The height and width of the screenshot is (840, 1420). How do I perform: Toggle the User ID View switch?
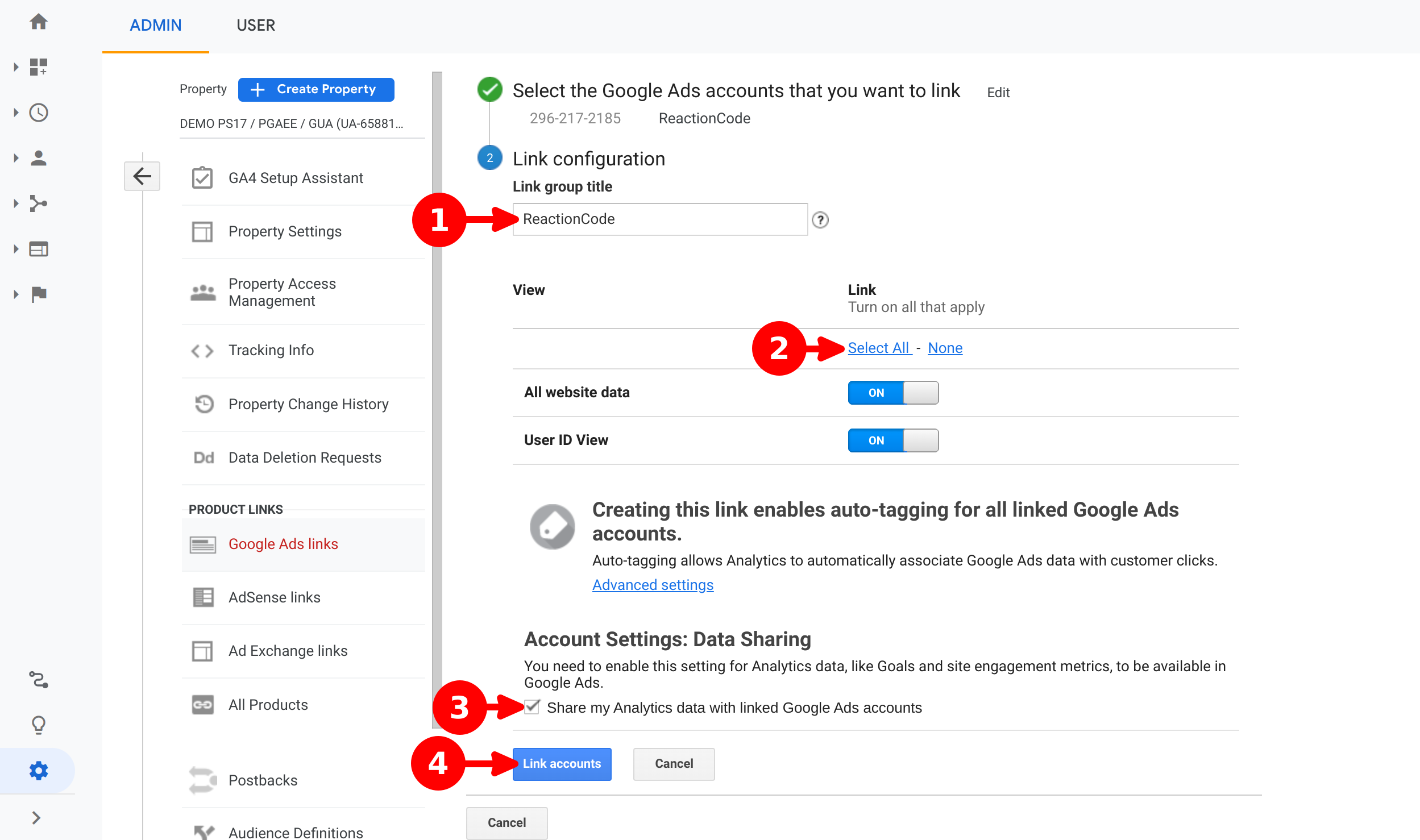[x=892, y=440]
